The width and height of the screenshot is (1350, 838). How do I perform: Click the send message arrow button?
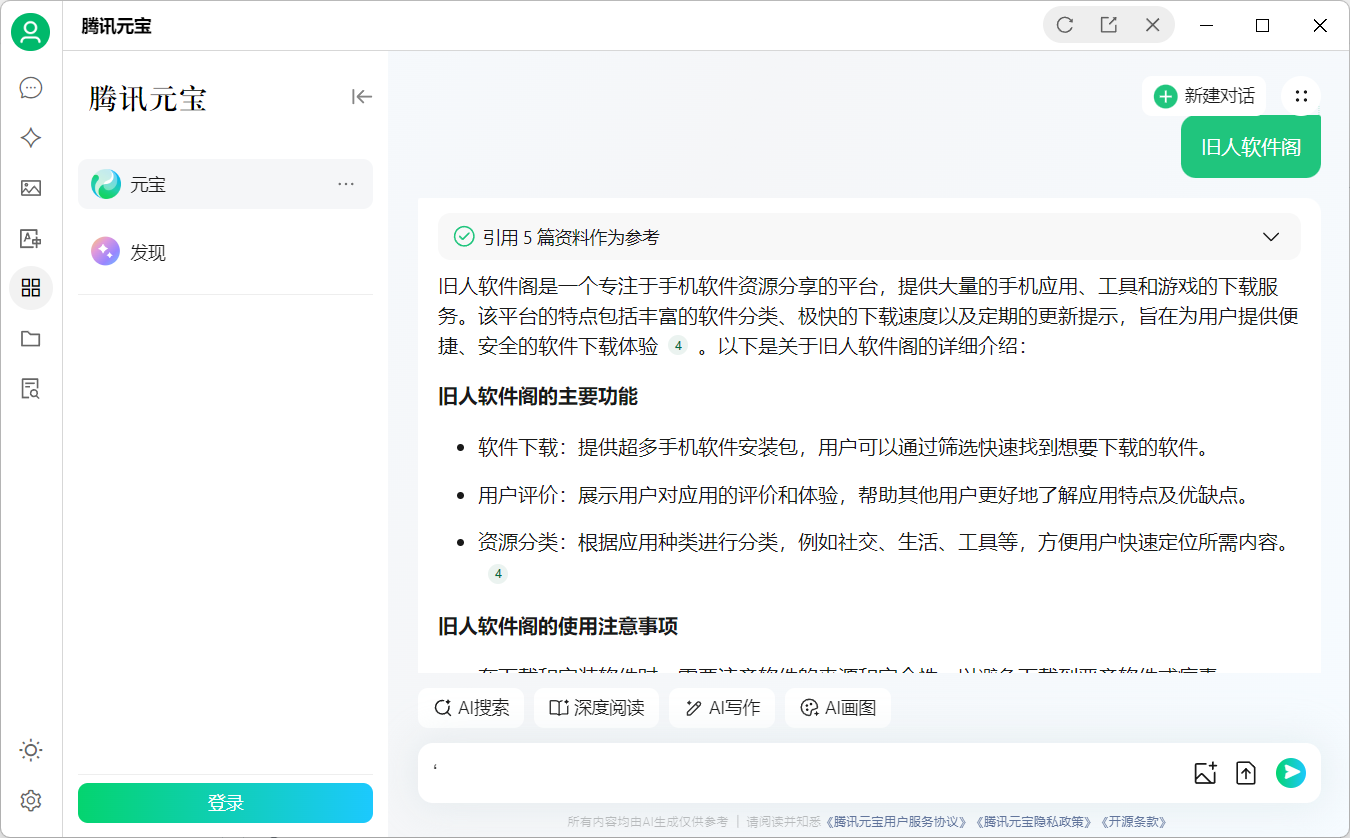pos(1291,772)
